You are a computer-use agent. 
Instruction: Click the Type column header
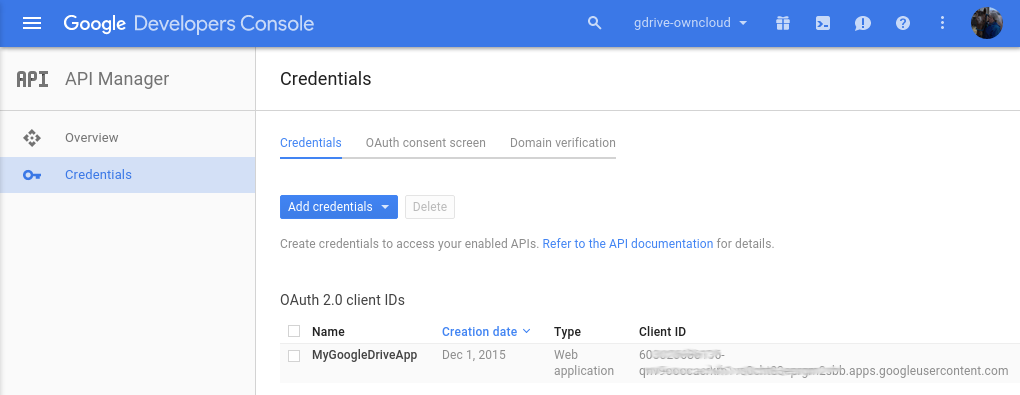coord(567,332)
